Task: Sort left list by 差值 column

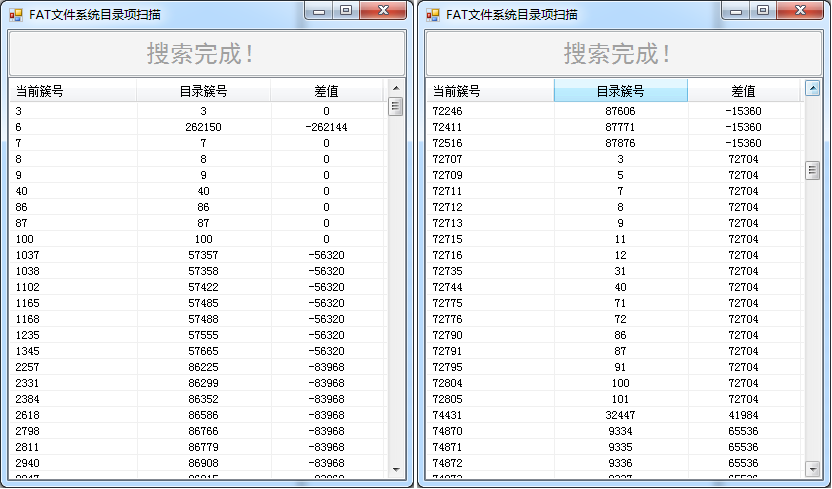Action: point(326,91)
